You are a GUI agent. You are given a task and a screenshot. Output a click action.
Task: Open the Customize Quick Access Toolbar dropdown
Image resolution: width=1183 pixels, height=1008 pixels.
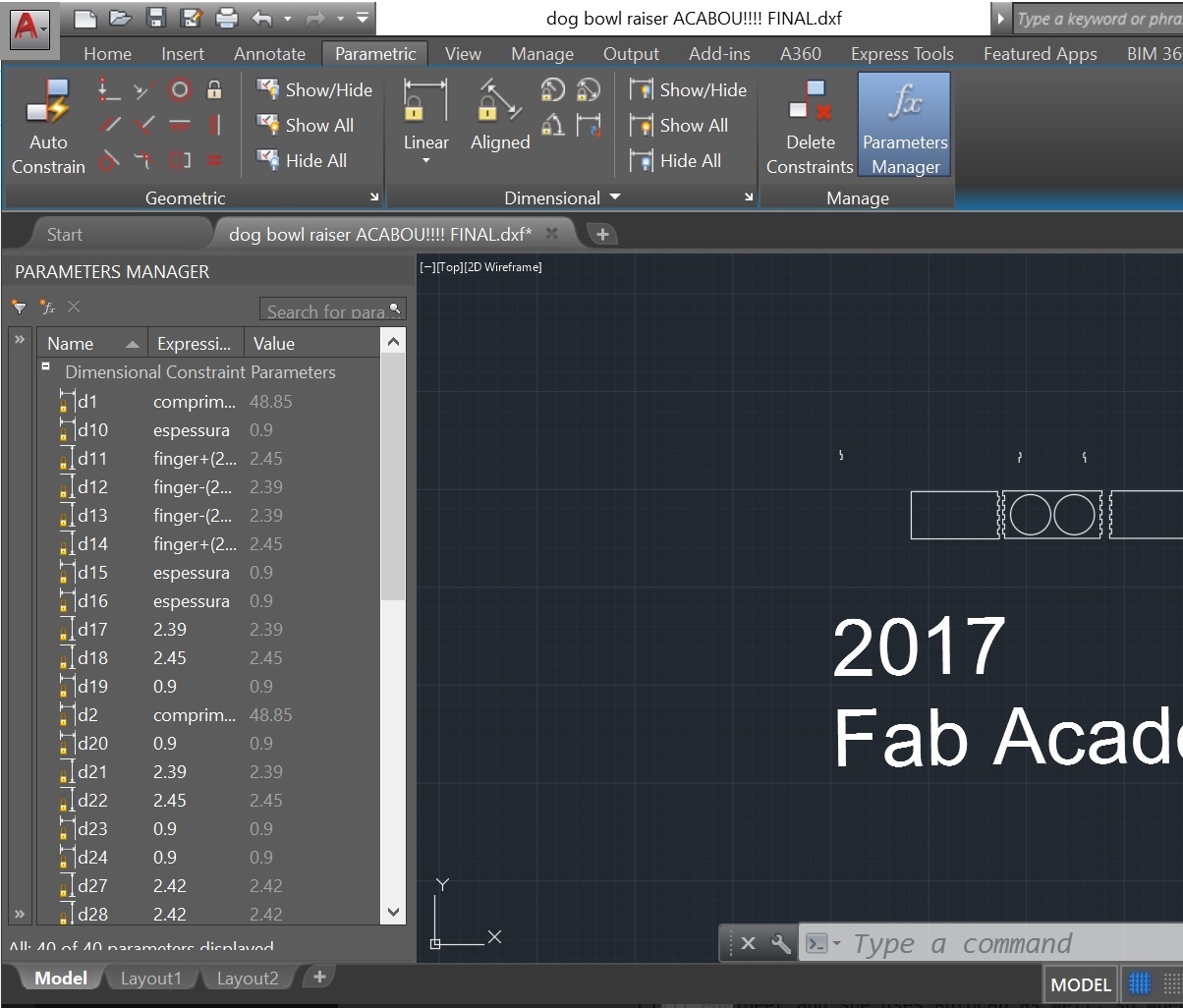pyautogui.click(x=363, y=18)
